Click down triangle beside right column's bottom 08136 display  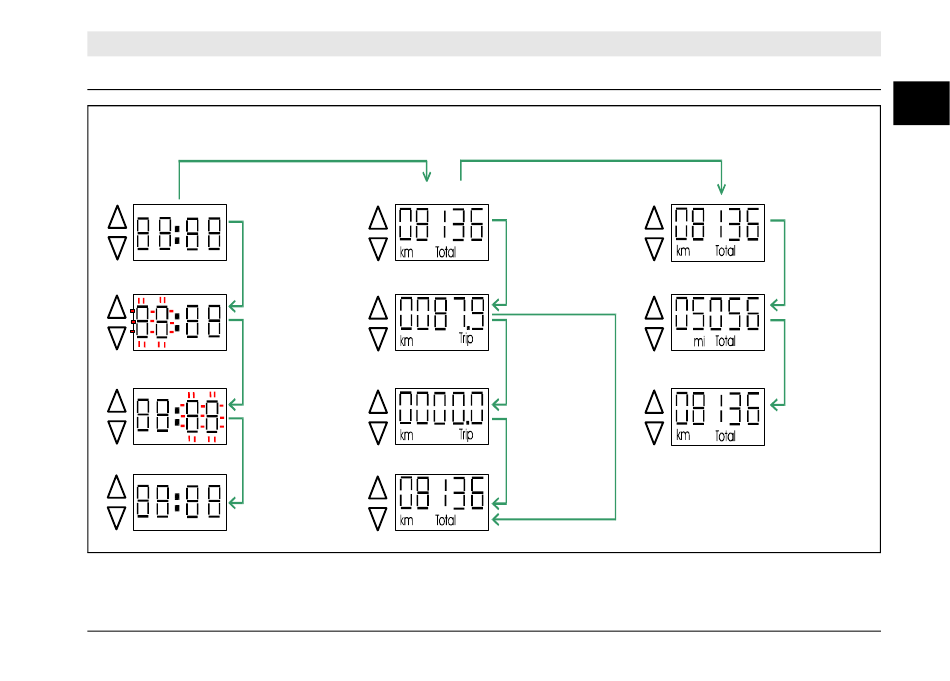pos(654,433)
